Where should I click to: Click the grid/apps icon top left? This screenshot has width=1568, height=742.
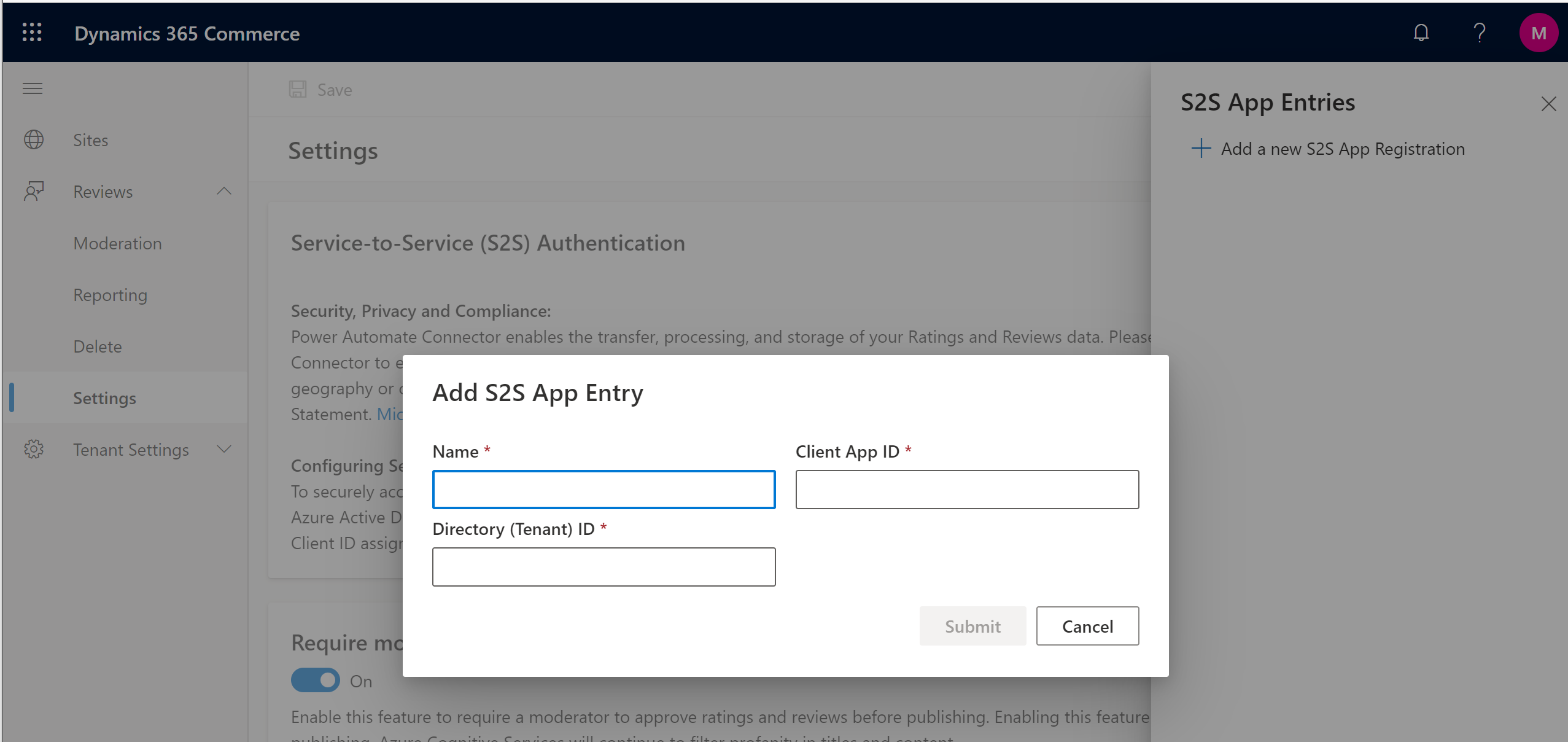point(32,33)
